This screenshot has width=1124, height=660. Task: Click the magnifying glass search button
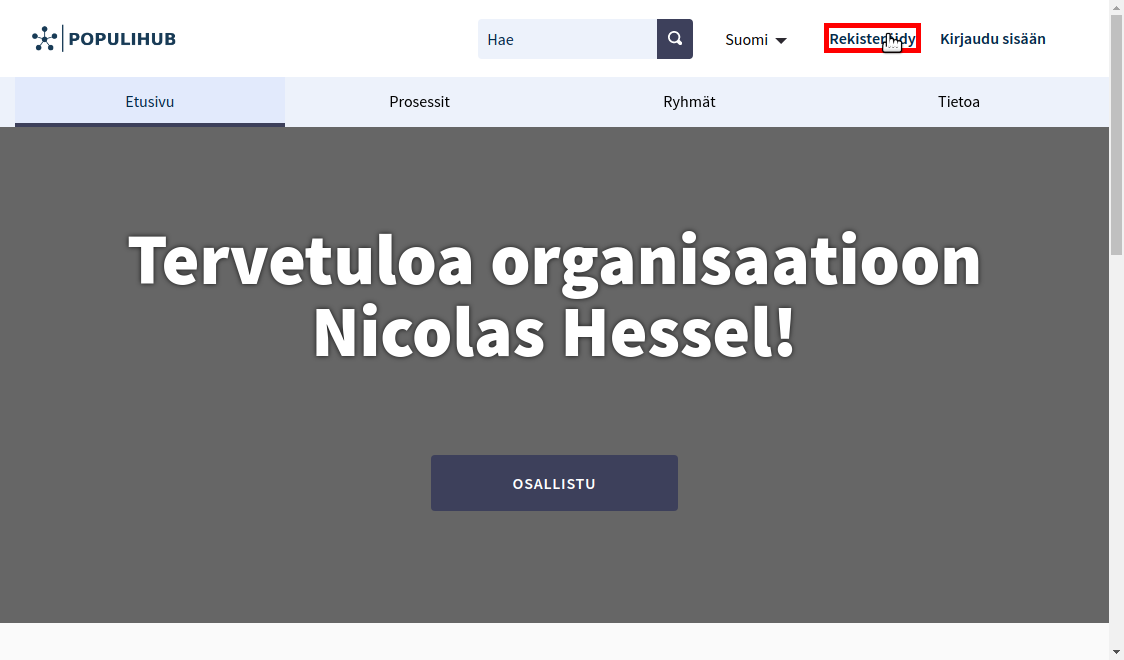click(x=675, y=39)
